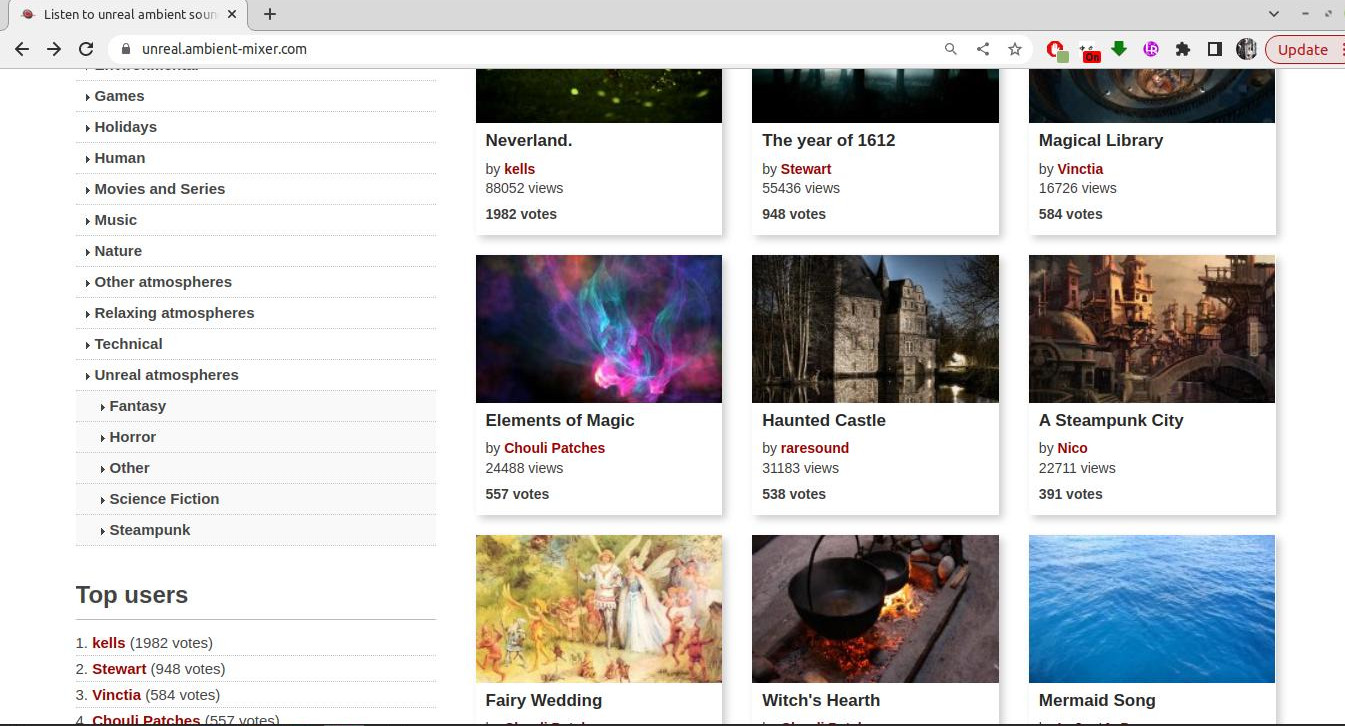Open the Fantasy subcategory
Viewport: 1345px width, 726px height.
[x=137, y=406]
